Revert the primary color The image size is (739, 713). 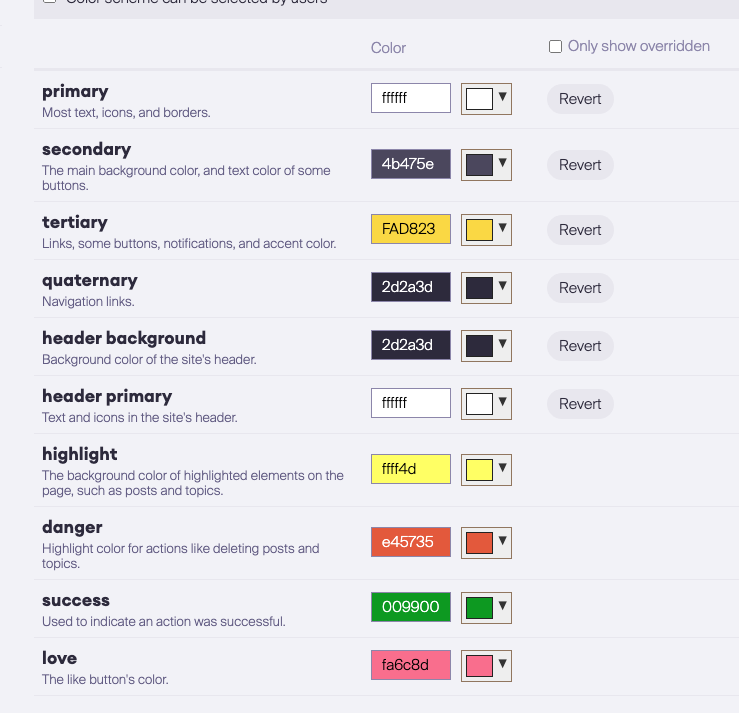[x=580, y=99]
